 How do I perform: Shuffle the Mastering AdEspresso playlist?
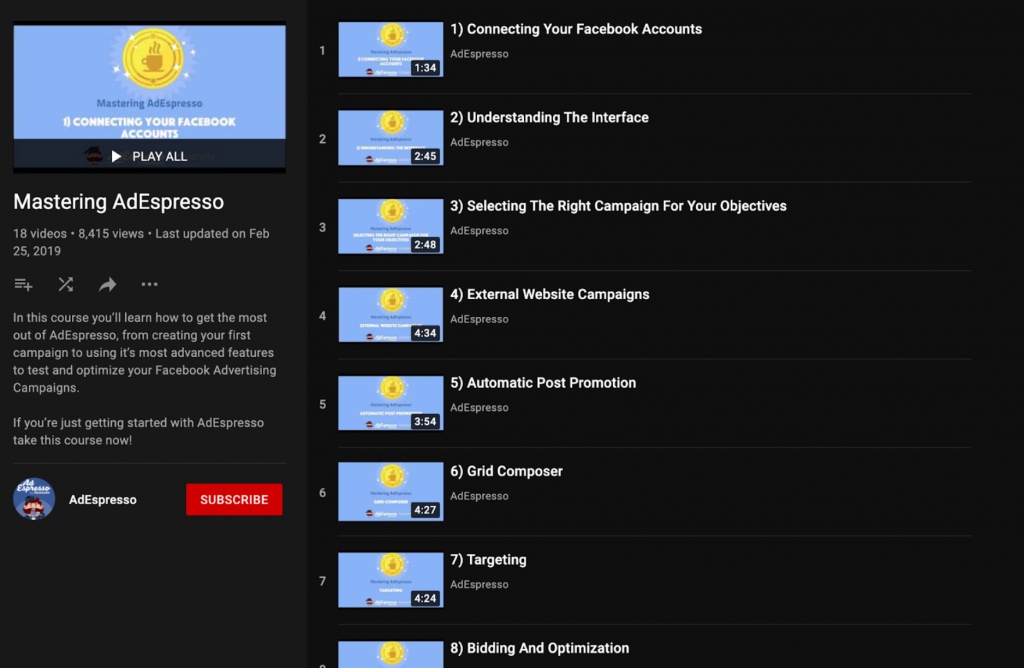click(65, 285)
